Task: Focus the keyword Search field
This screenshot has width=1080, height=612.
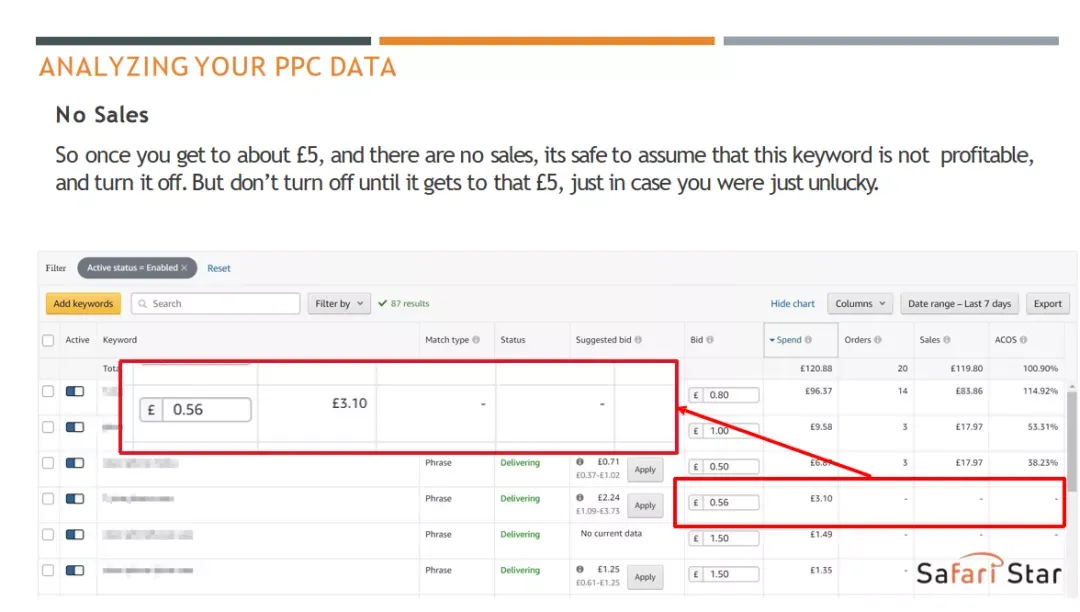Action: click(x=216, y=304)
